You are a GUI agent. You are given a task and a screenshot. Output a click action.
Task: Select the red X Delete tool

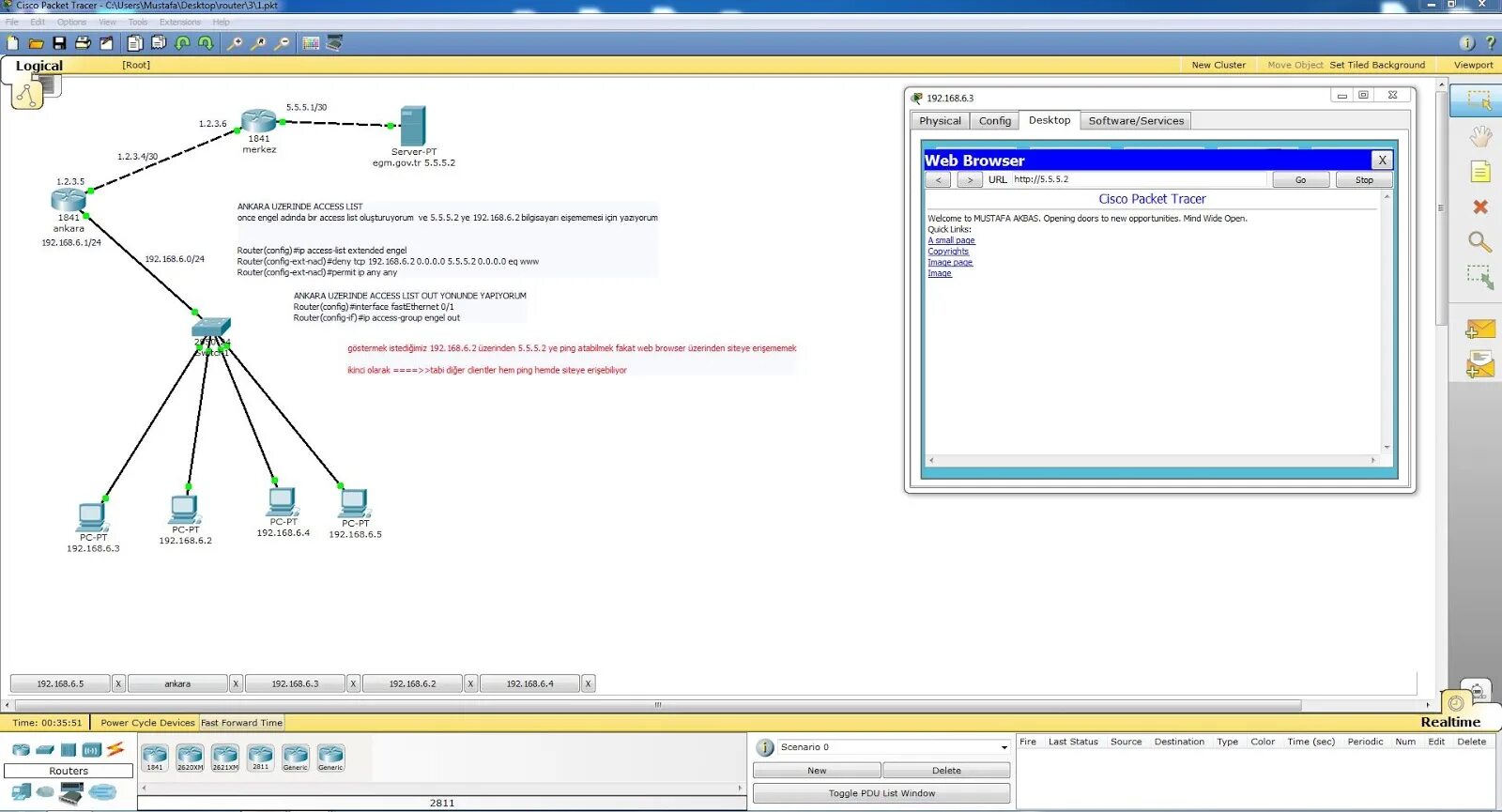[x=1479, y=207]
